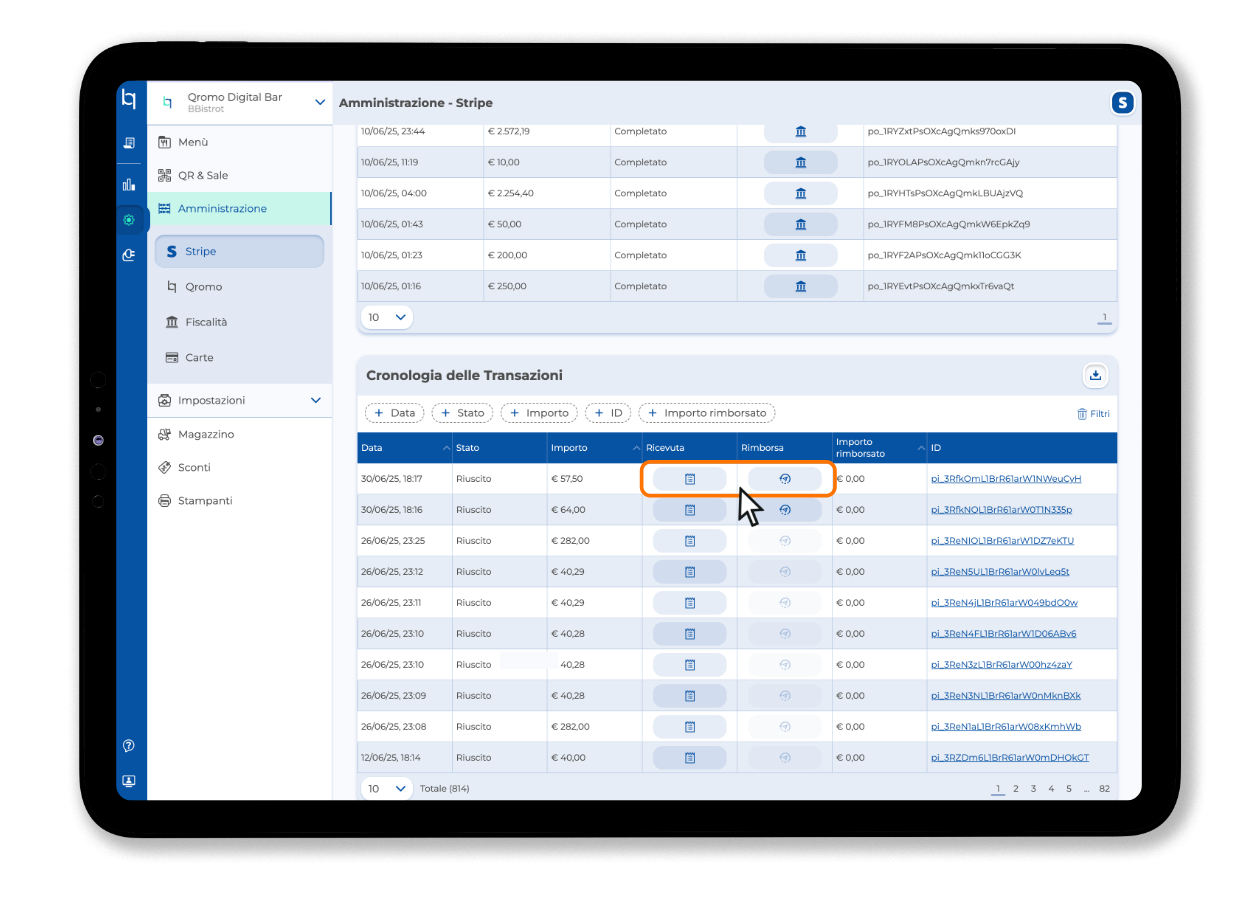Select Amministrazione in the sidebar
The height and width of the screenshot is (920, 1250).
(239, 208)
